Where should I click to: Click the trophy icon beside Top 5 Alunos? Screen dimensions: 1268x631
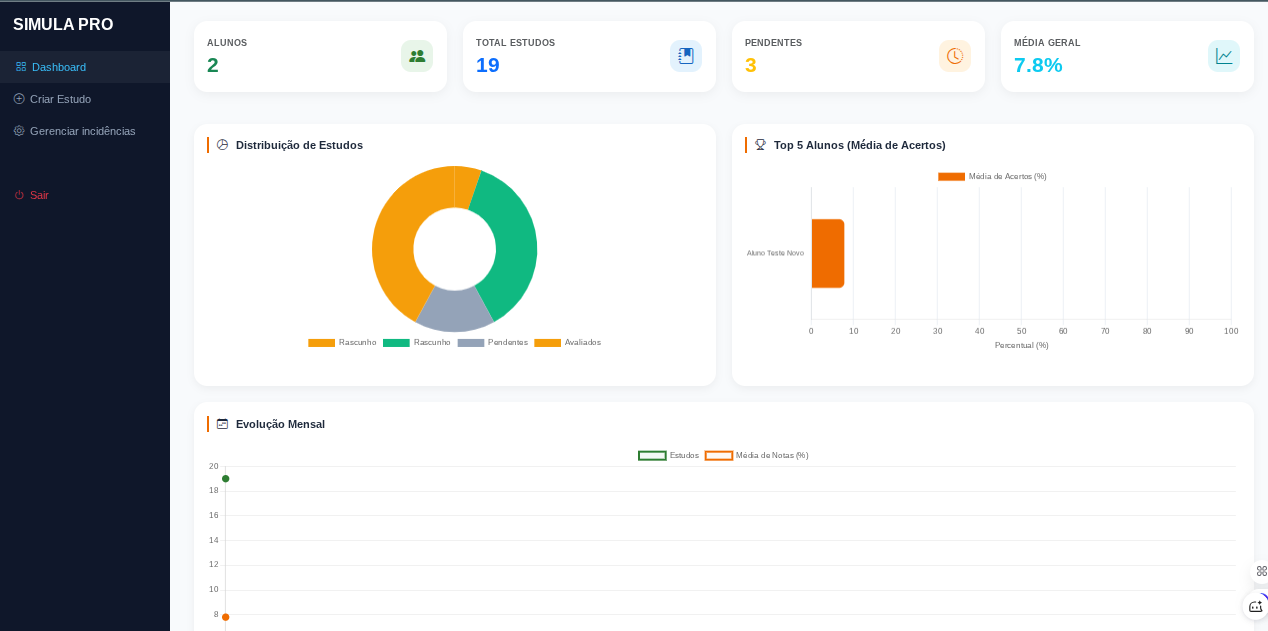coord(760,145)
